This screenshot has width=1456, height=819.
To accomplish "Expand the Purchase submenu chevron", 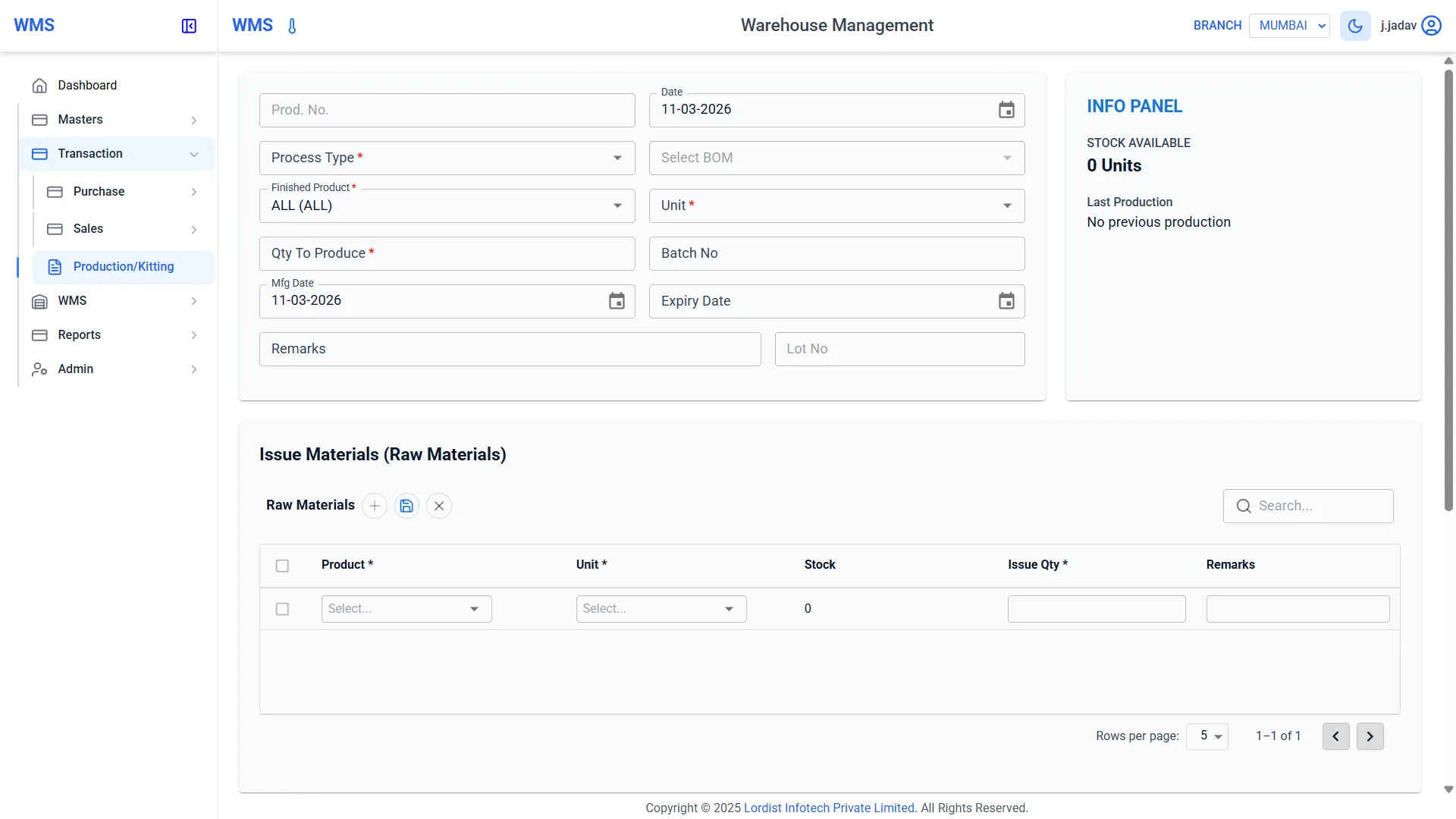I will click(194, 193).
